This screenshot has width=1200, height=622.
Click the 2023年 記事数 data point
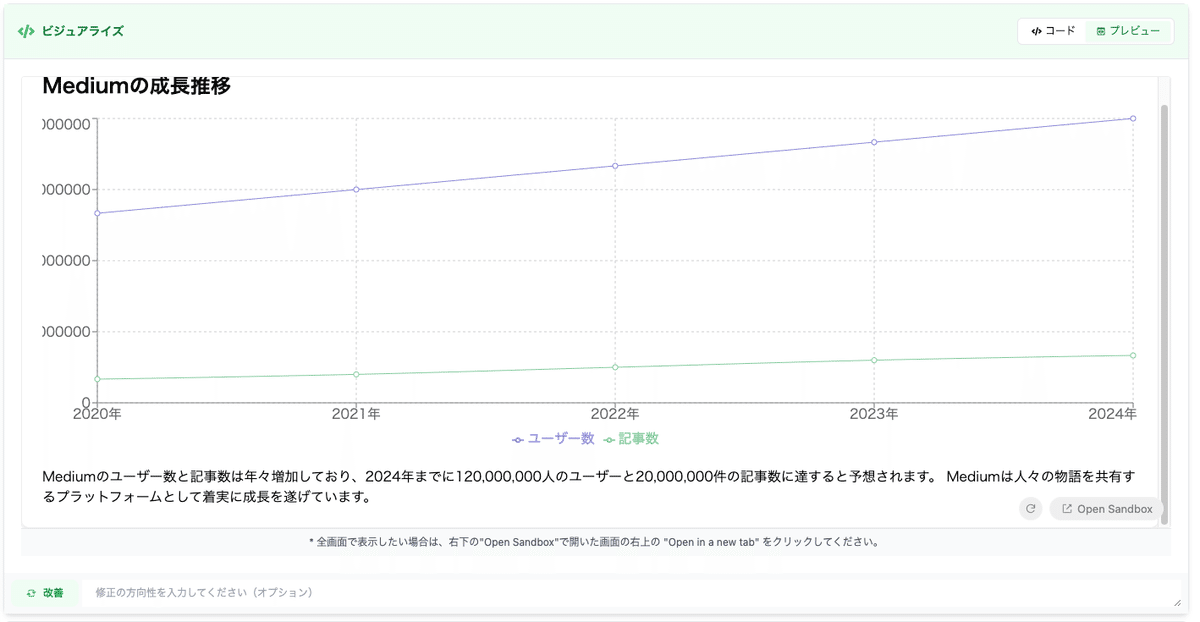874,360
